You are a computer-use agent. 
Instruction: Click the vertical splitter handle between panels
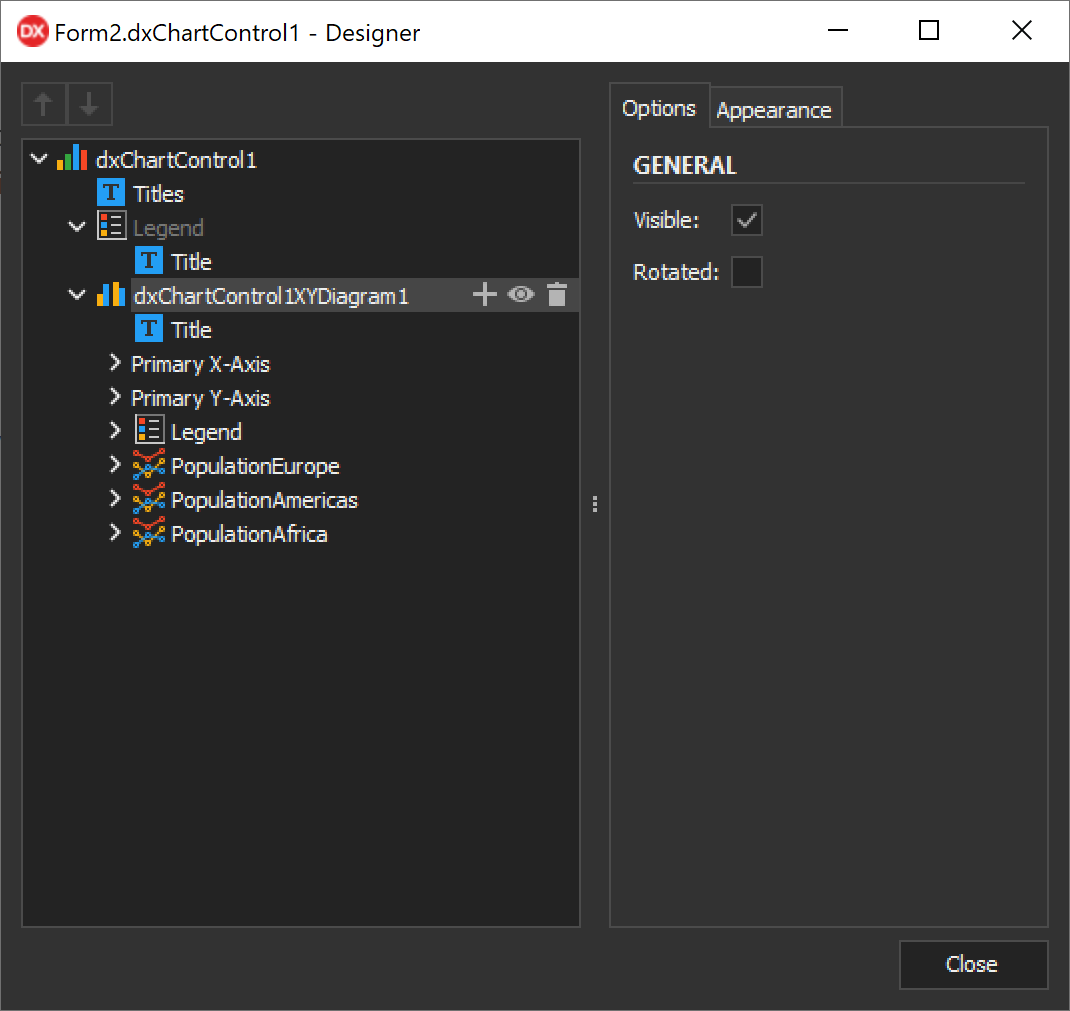pos(595,505)
